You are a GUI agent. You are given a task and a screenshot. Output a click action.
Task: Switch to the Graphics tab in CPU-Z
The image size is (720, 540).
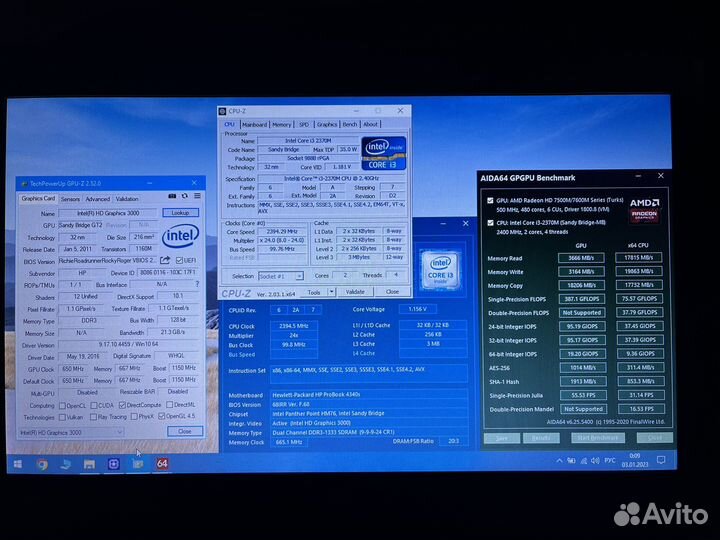point(326,124)
